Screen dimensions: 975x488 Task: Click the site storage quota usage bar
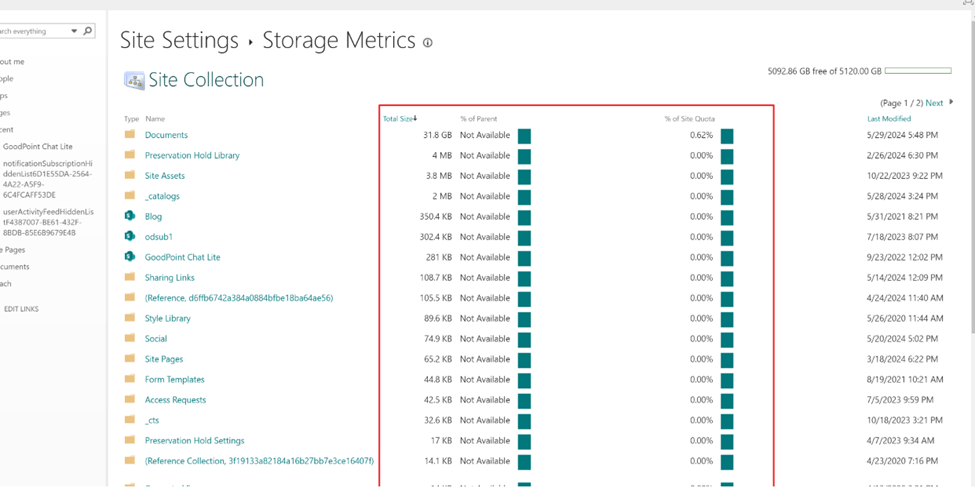(918, 71)
